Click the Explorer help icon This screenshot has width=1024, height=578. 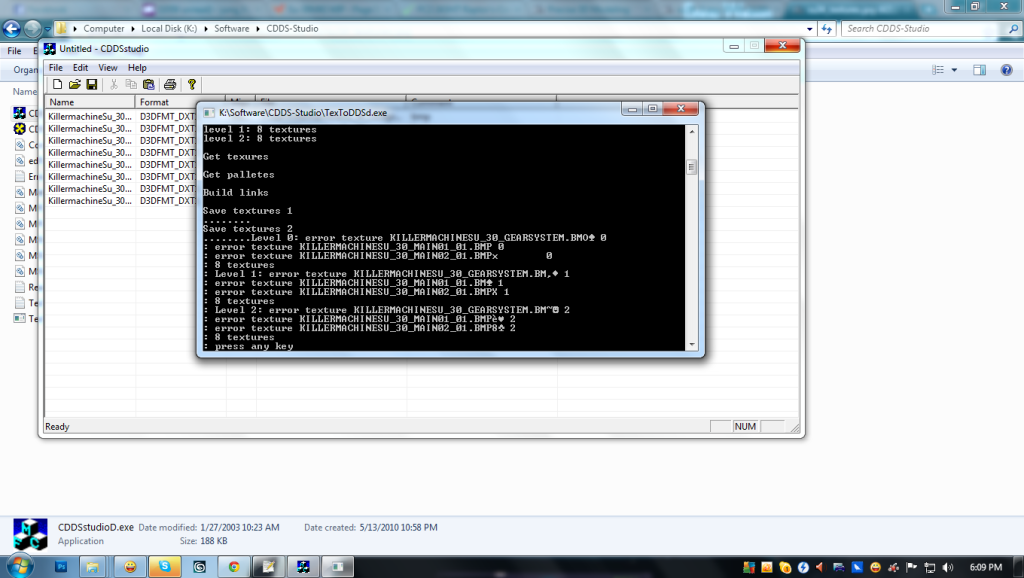click(1006, 70)
